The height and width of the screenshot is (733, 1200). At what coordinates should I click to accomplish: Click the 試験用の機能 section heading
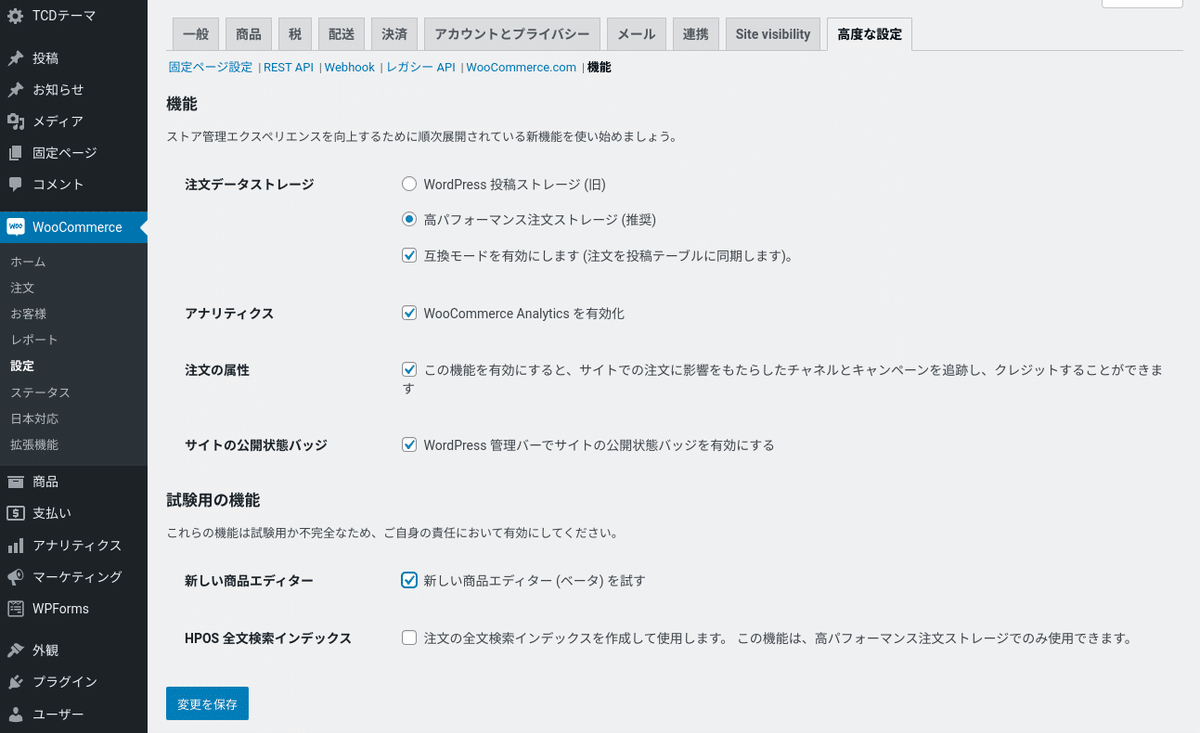pyautogui.click(x=213, y=500)
